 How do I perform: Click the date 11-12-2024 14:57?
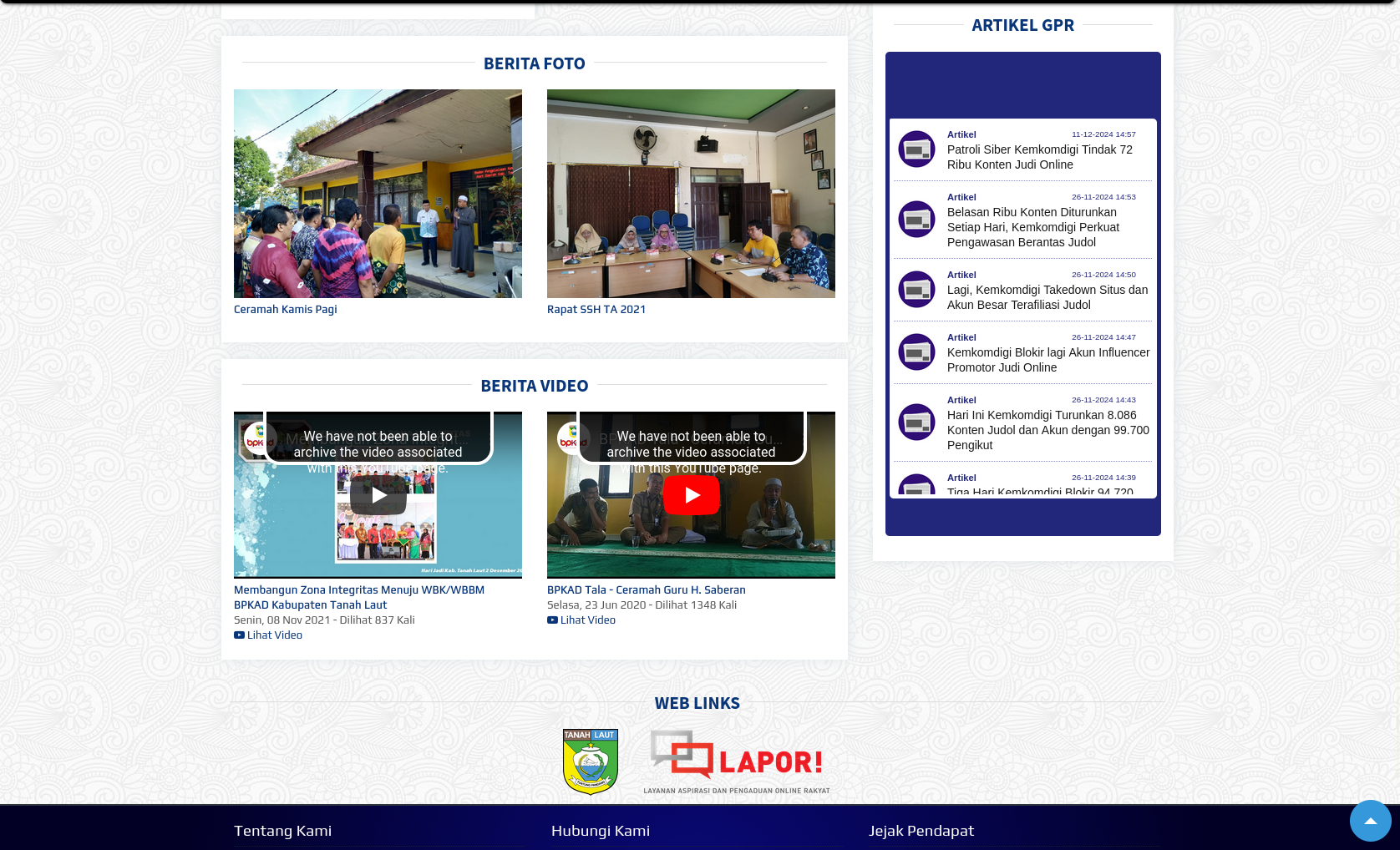click(1103, 134)
